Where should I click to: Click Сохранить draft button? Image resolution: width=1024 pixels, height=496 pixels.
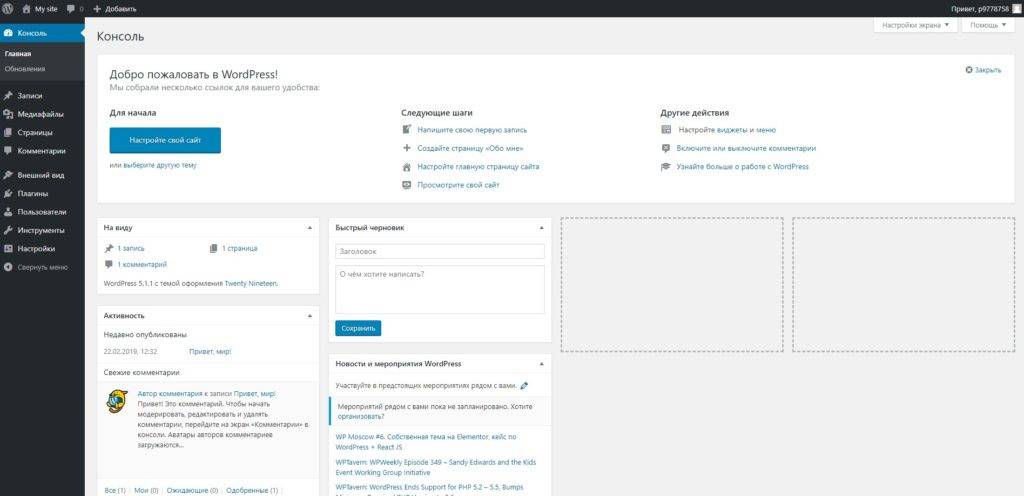coord(358,328)
